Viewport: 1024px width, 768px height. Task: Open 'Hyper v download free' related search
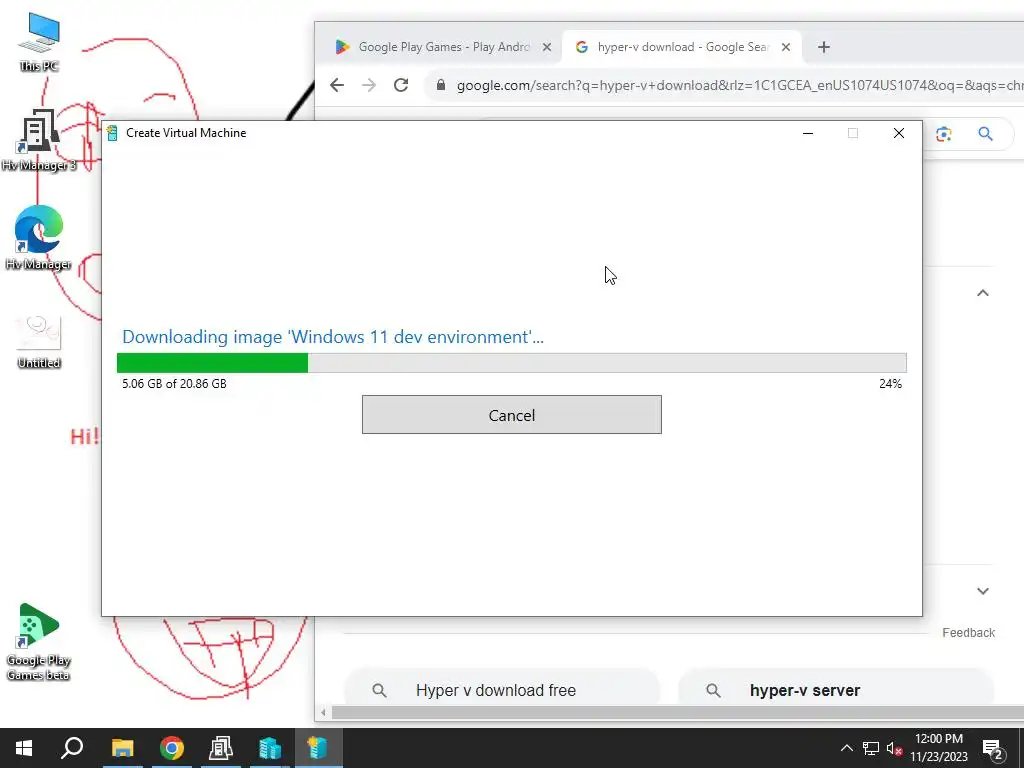[502, 690]
